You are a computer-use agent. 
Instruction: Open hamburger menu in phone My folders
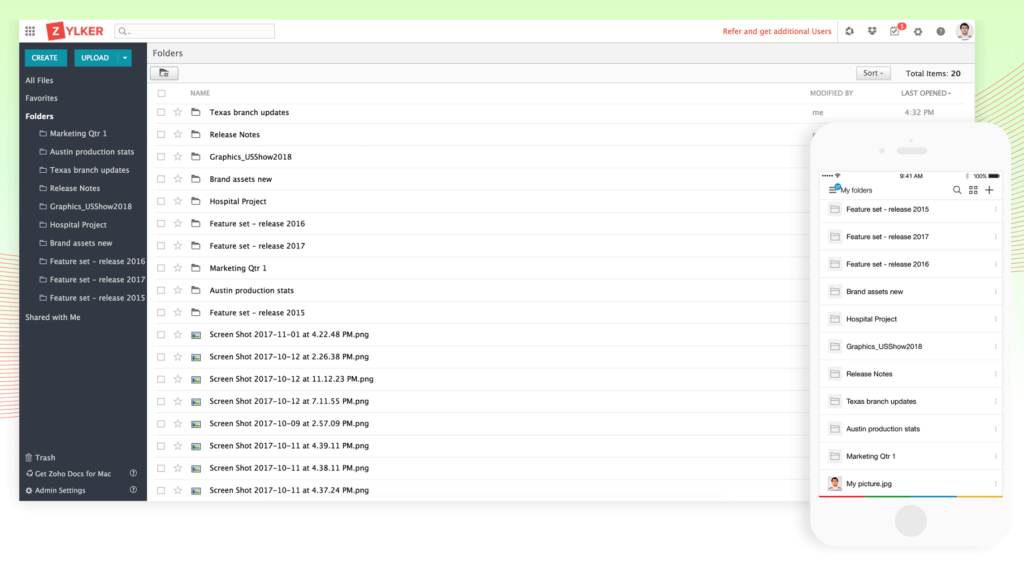click(x=833, y=190)
